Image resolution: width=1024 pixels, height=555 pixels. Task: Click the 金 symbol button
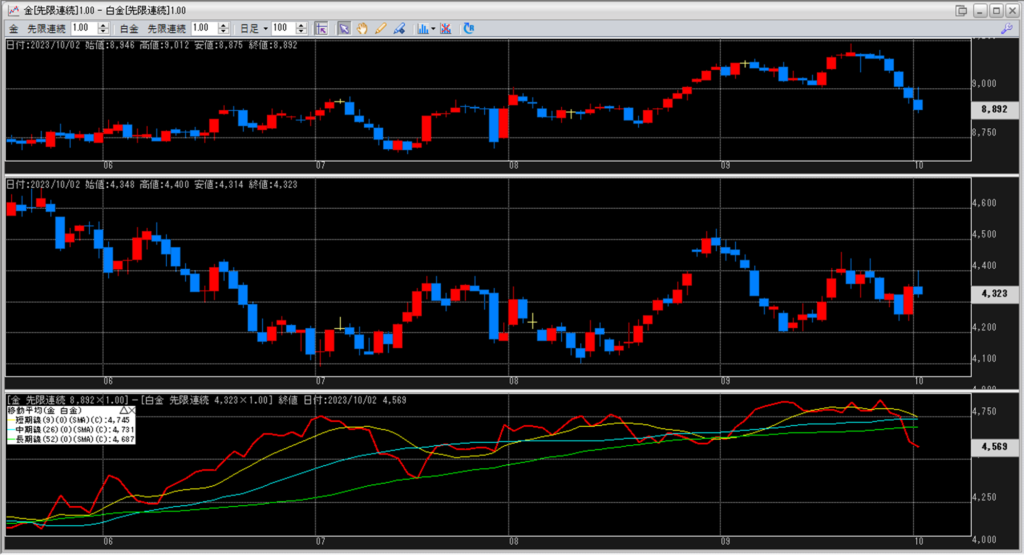click(x=13, y=28)
